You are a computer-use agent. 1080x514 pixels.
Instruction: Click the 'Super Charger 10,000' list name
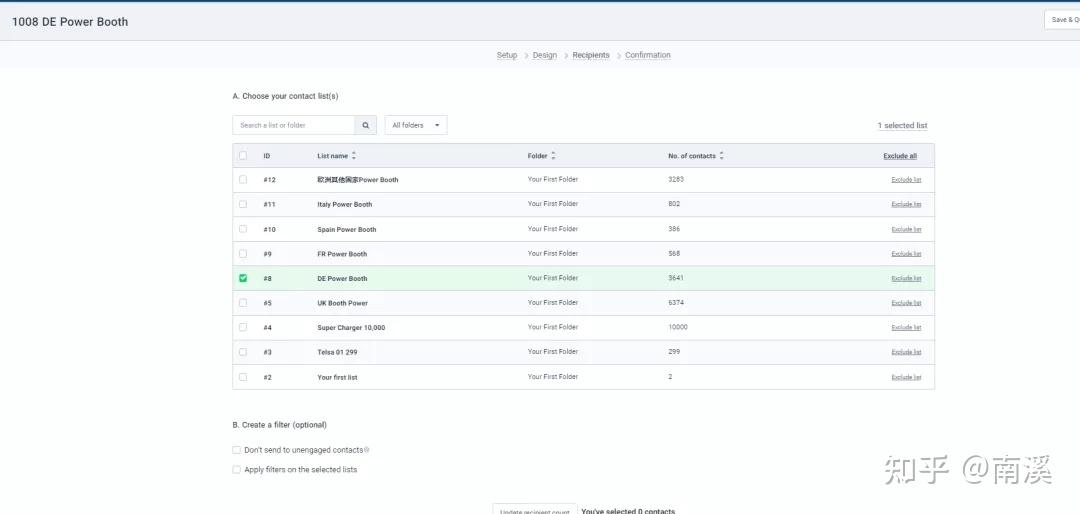click(x=351, y=328)
